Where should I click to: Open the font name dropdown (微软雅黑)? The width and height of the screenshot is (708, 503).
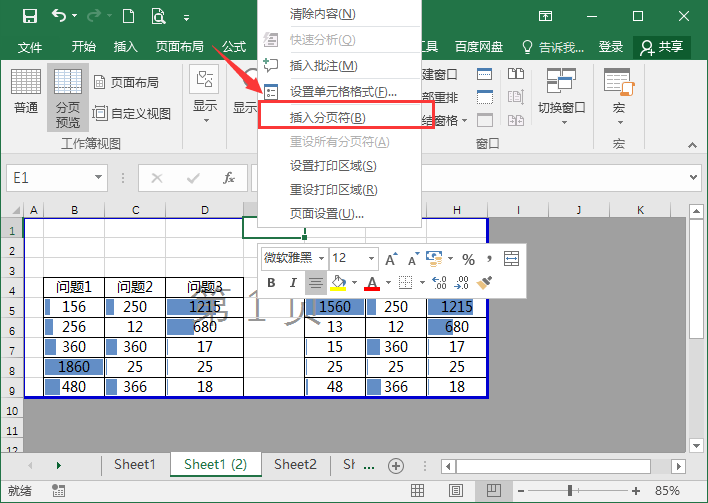[321, 259]
